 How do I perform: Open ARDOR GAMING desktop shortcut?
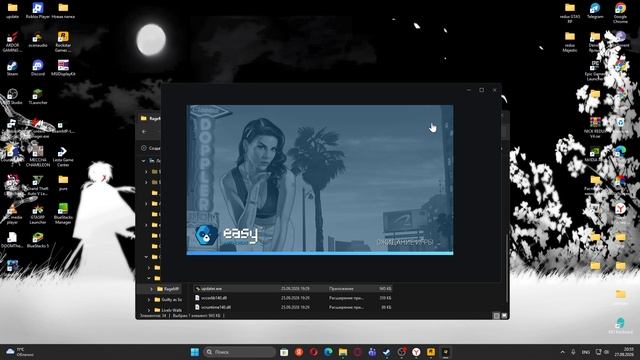13,42
